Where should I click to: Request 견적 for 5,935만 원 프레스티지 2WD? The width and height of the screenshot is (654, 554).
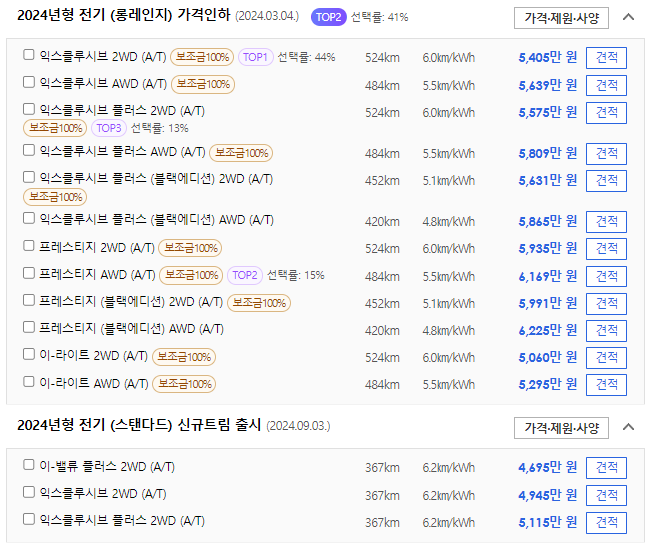click(606, 249)
